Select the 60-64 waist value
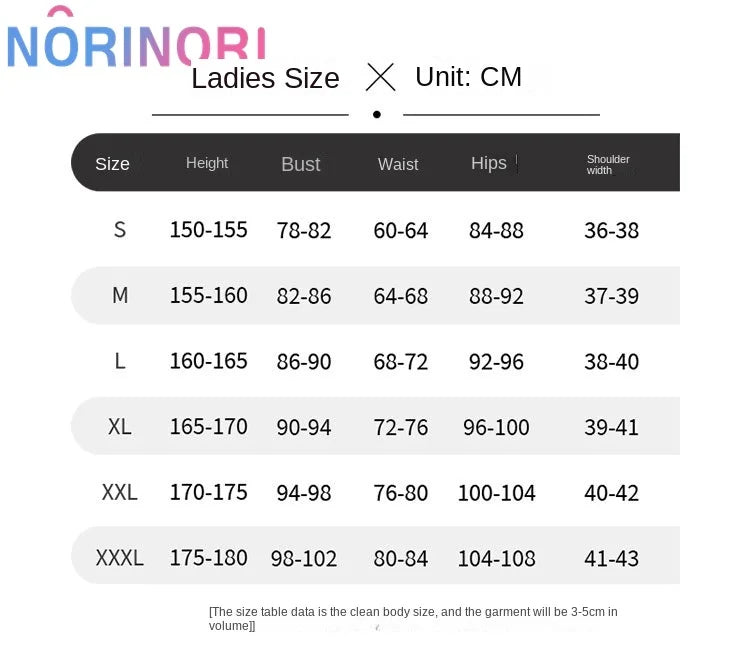 [400, 231]
